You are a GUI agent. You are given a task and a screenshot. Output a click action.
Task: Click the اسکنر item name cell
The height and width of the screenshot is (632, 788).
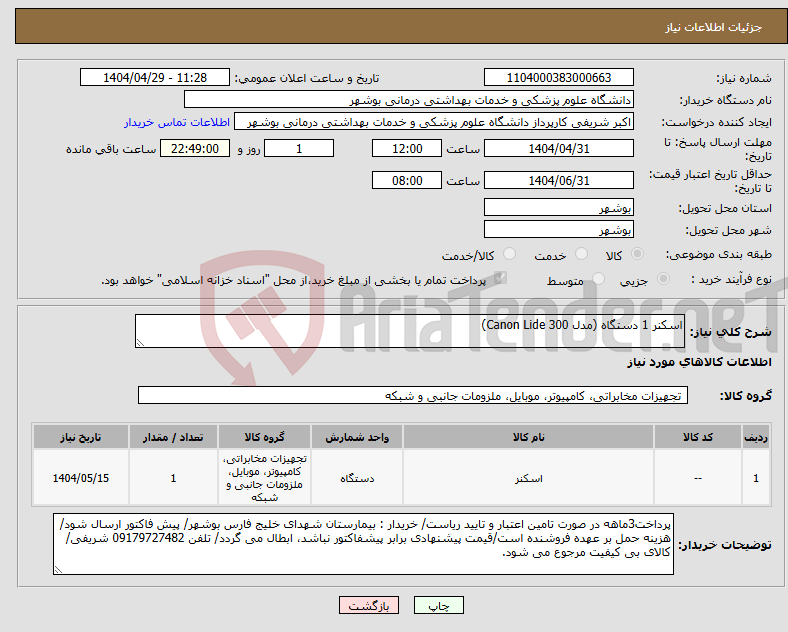528,478
